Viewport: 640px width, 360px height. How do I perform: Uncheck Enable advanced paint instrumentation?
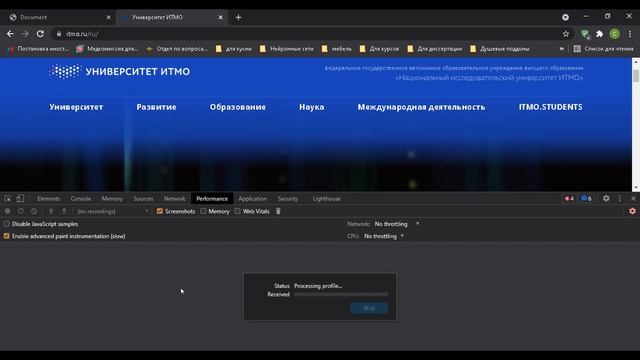click(7, 236)
